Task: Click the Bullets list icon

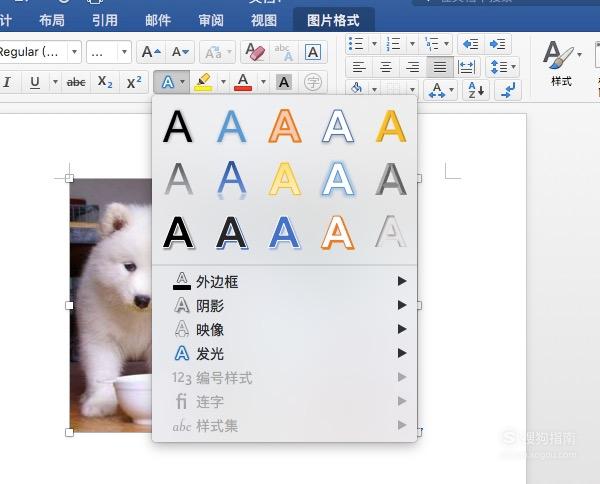Action: click(x=356, y=44)
